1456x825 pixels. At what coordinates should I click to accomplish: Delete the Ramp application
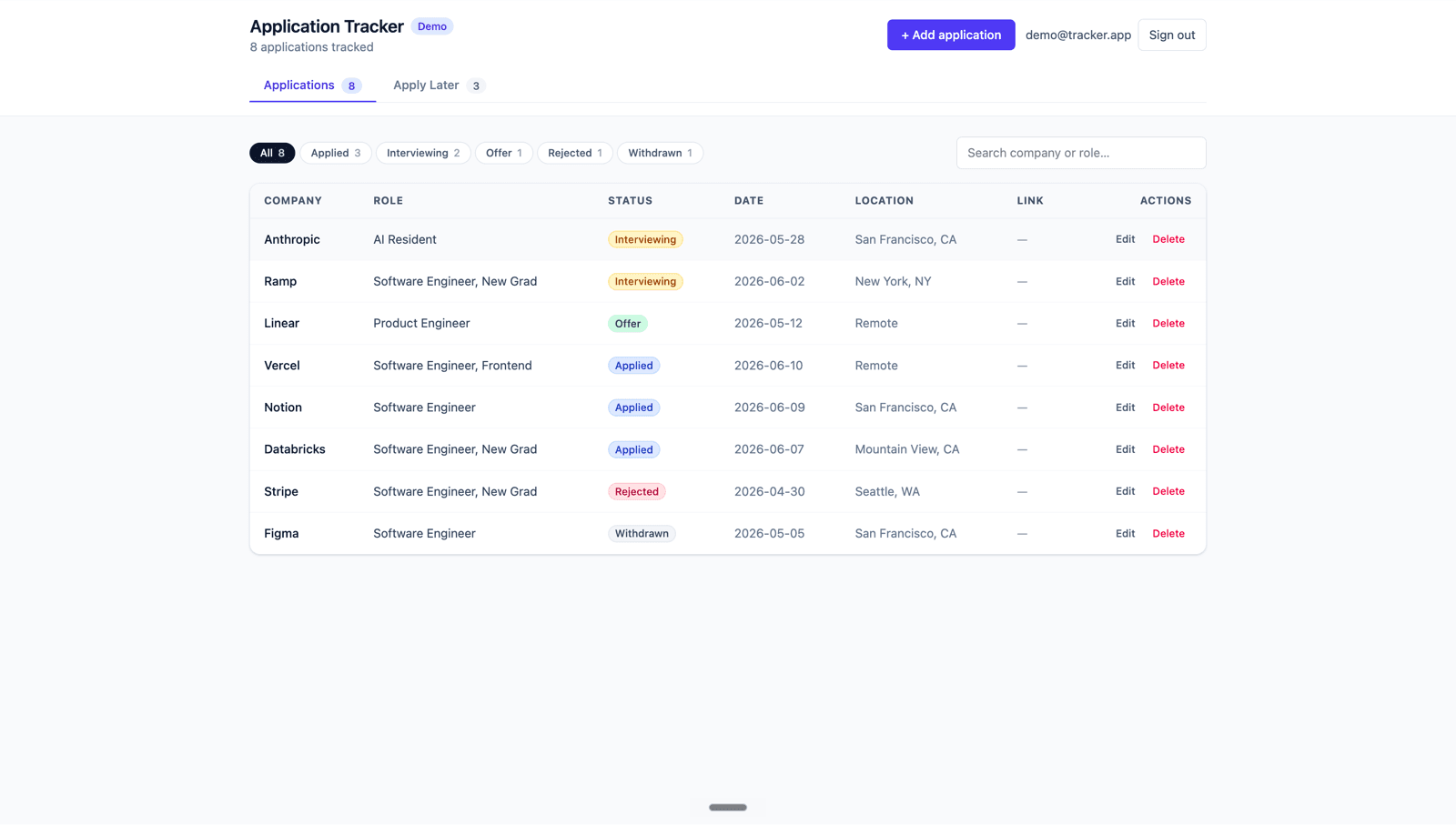coord(1168,281)
